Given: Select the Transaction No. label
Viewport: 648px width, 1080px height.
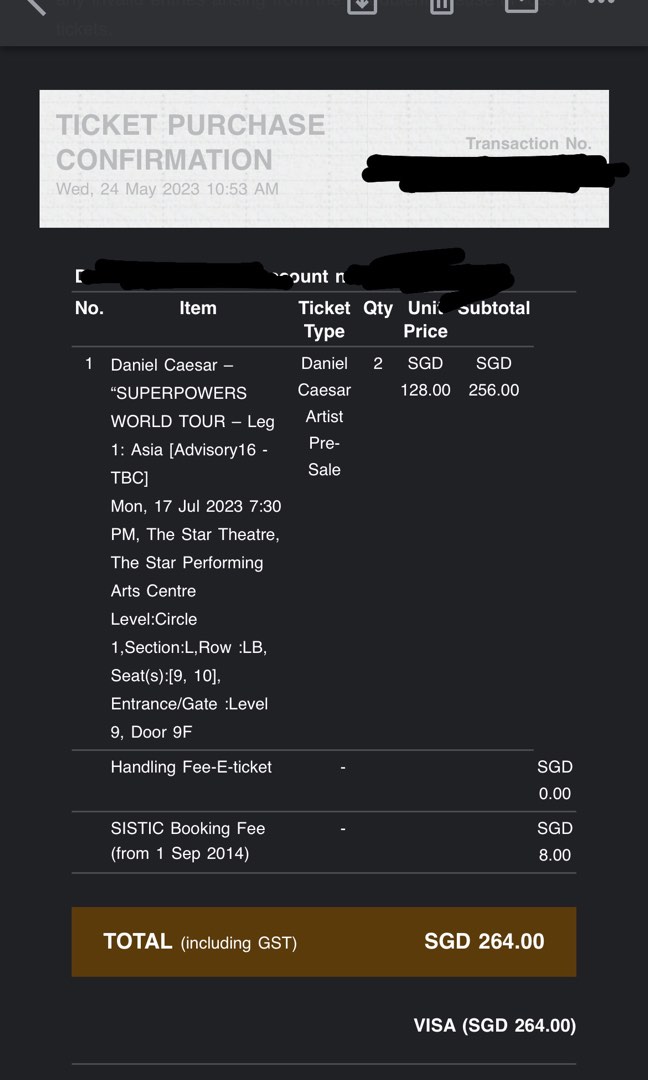Looking at the screenshot, I should [x=528, y=143].
